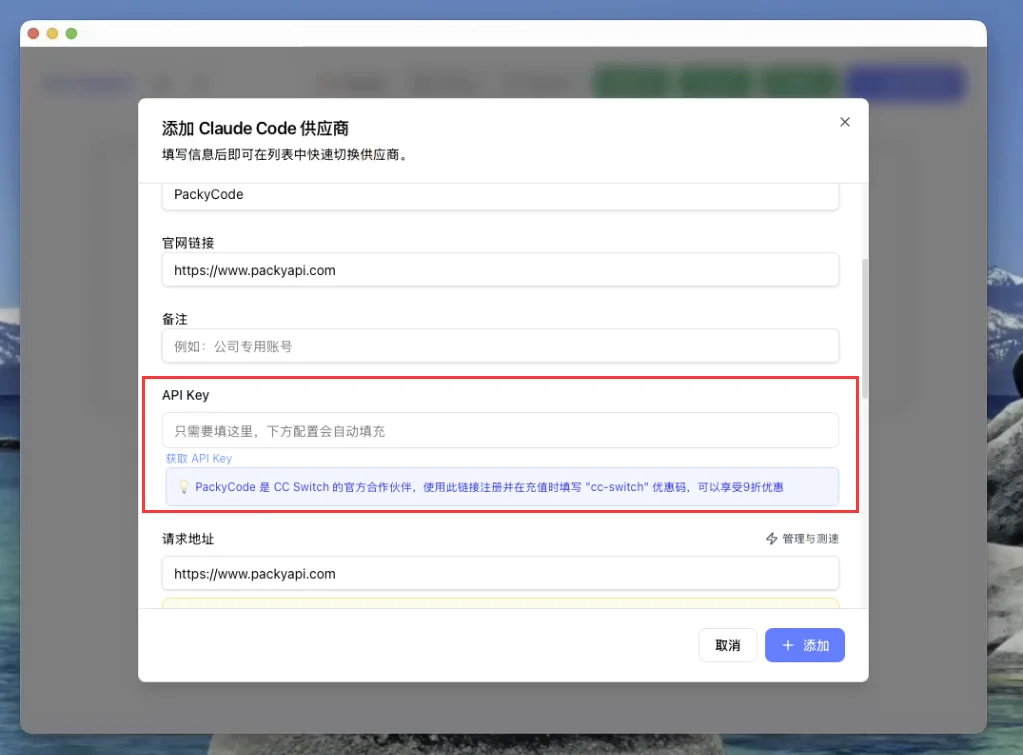Close the 添加 Claude Code 供应商 dialog with X
The width and height of the screenshot is (1023, 755).
[845, 121]
